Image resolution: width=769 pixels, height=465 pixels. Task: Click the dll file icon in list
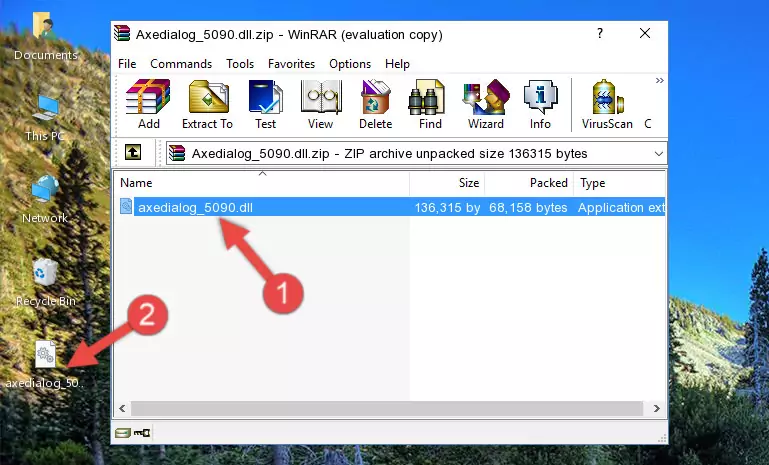coord(126,207)
